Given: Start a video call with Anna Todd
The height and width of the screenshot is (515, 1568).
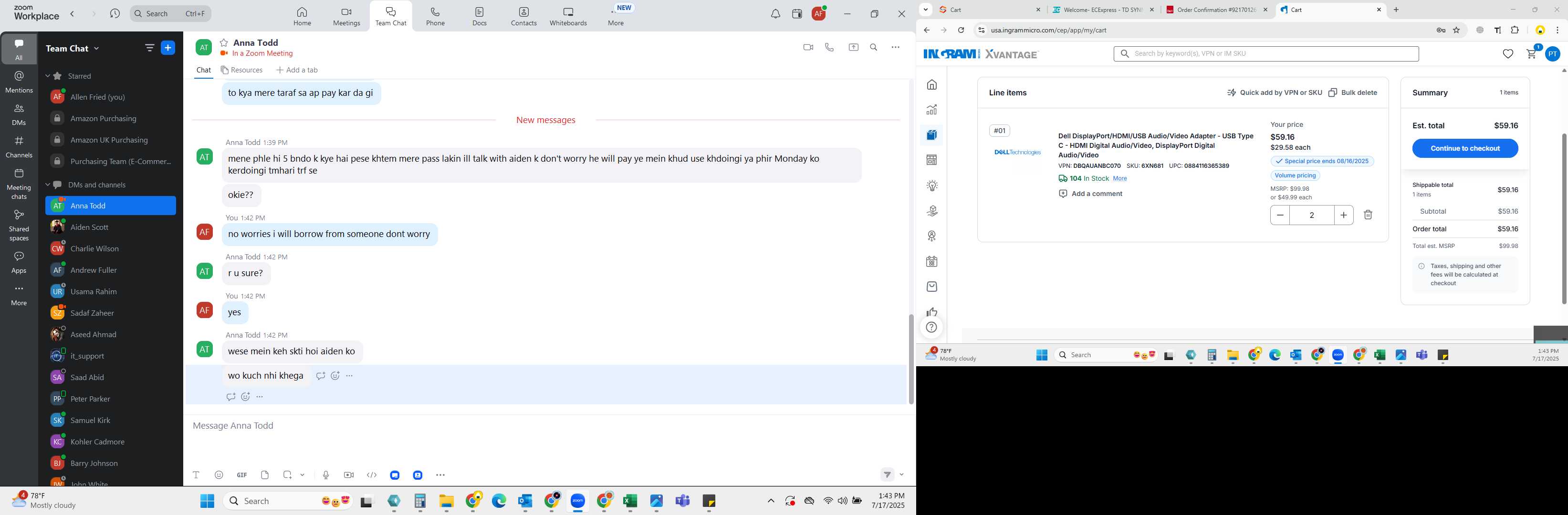Looking at the screenshot, I should click(x=808, y=47).
